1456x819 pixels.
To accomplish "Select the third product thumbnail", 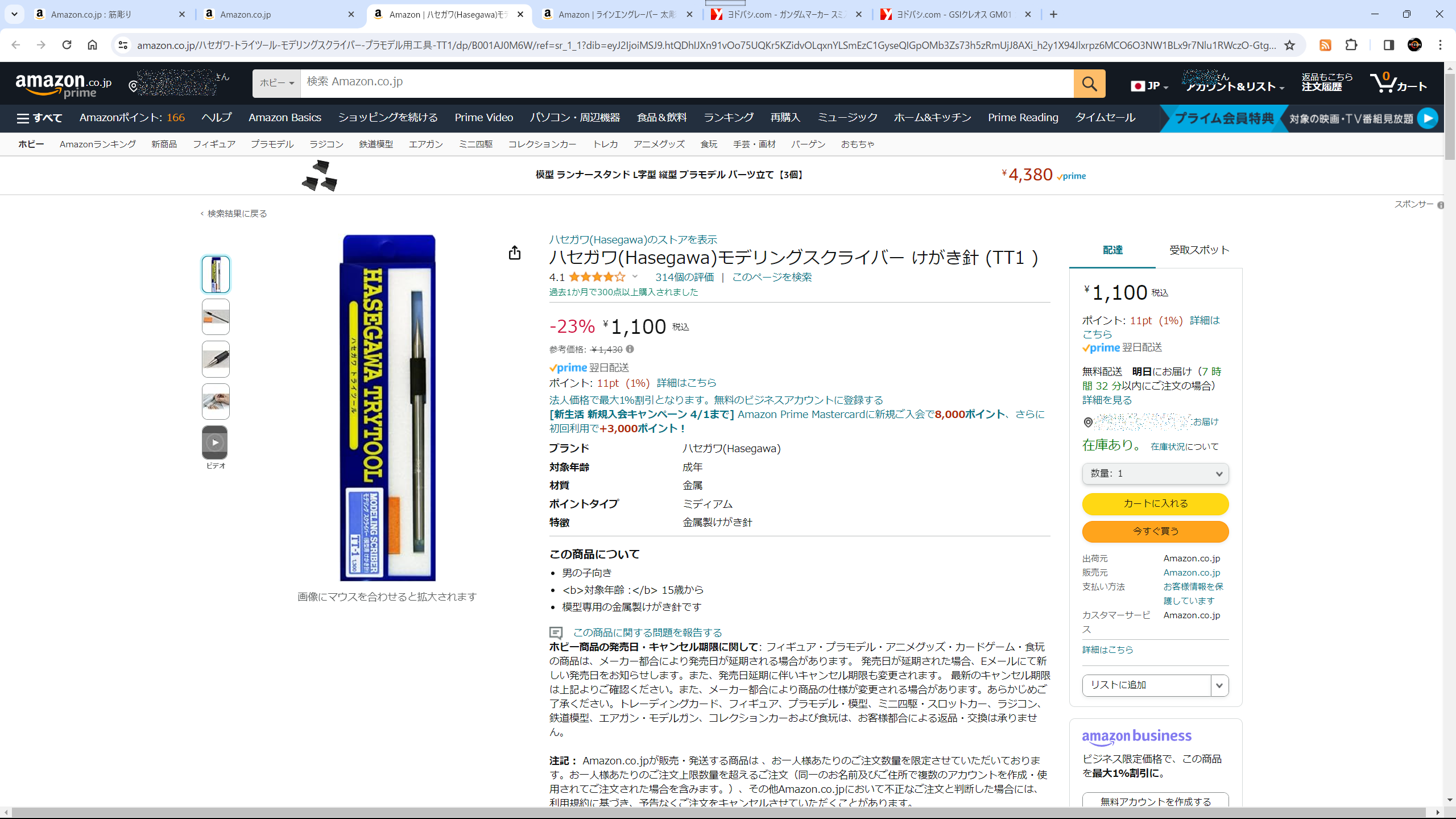I will 216,359.
